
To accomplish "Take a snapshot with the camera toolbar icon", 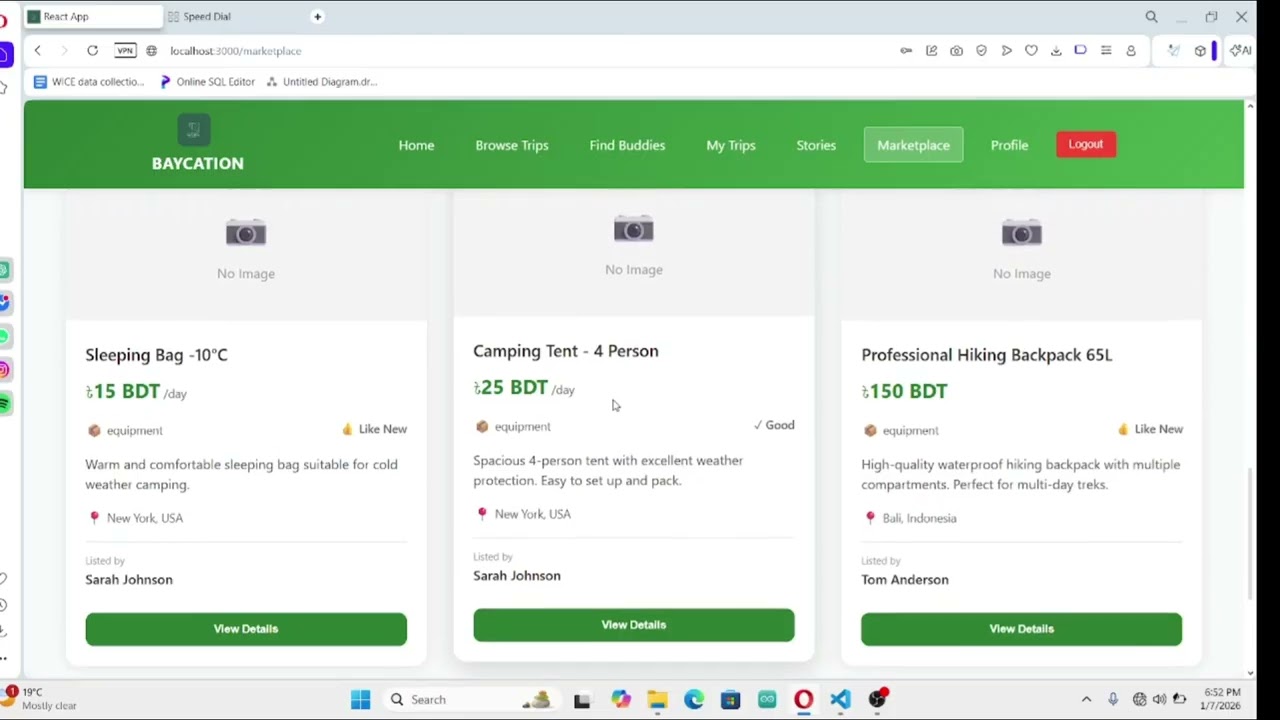I will [x=956, y=50].
